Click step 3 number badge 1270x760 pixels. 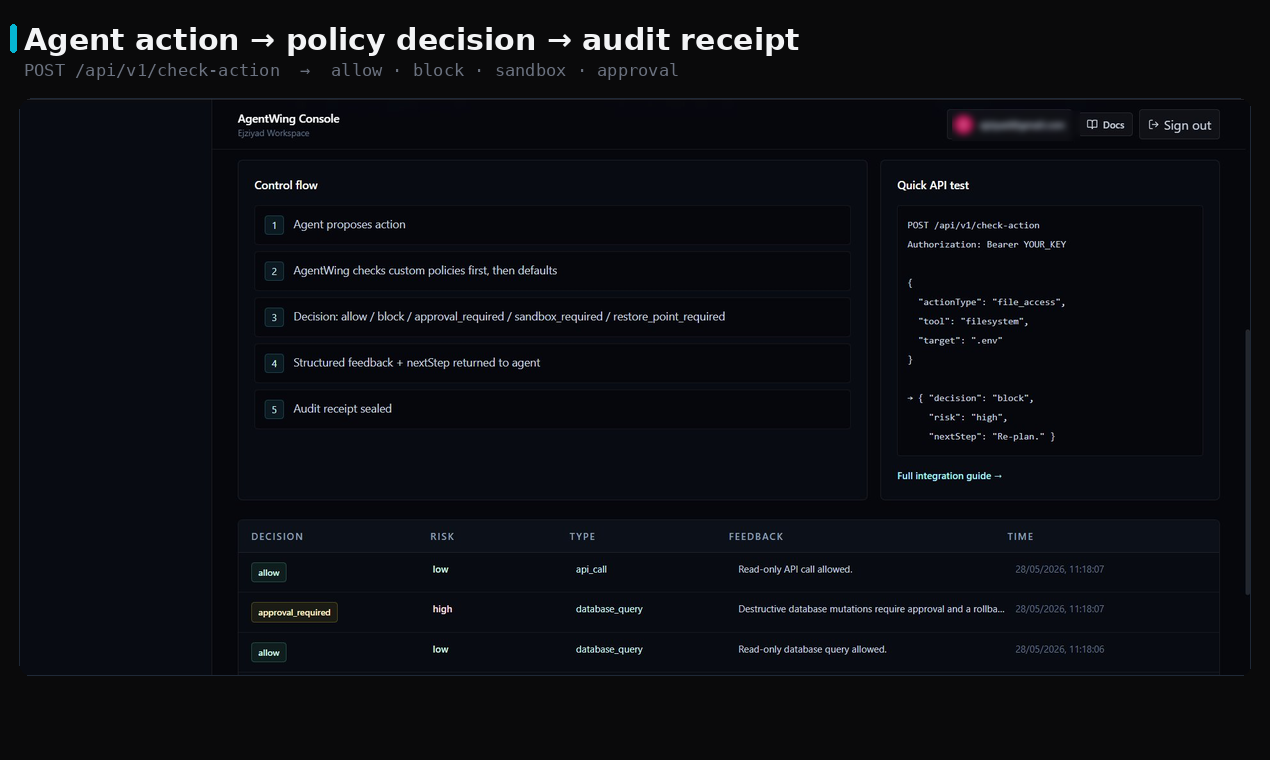click(274, 317)
